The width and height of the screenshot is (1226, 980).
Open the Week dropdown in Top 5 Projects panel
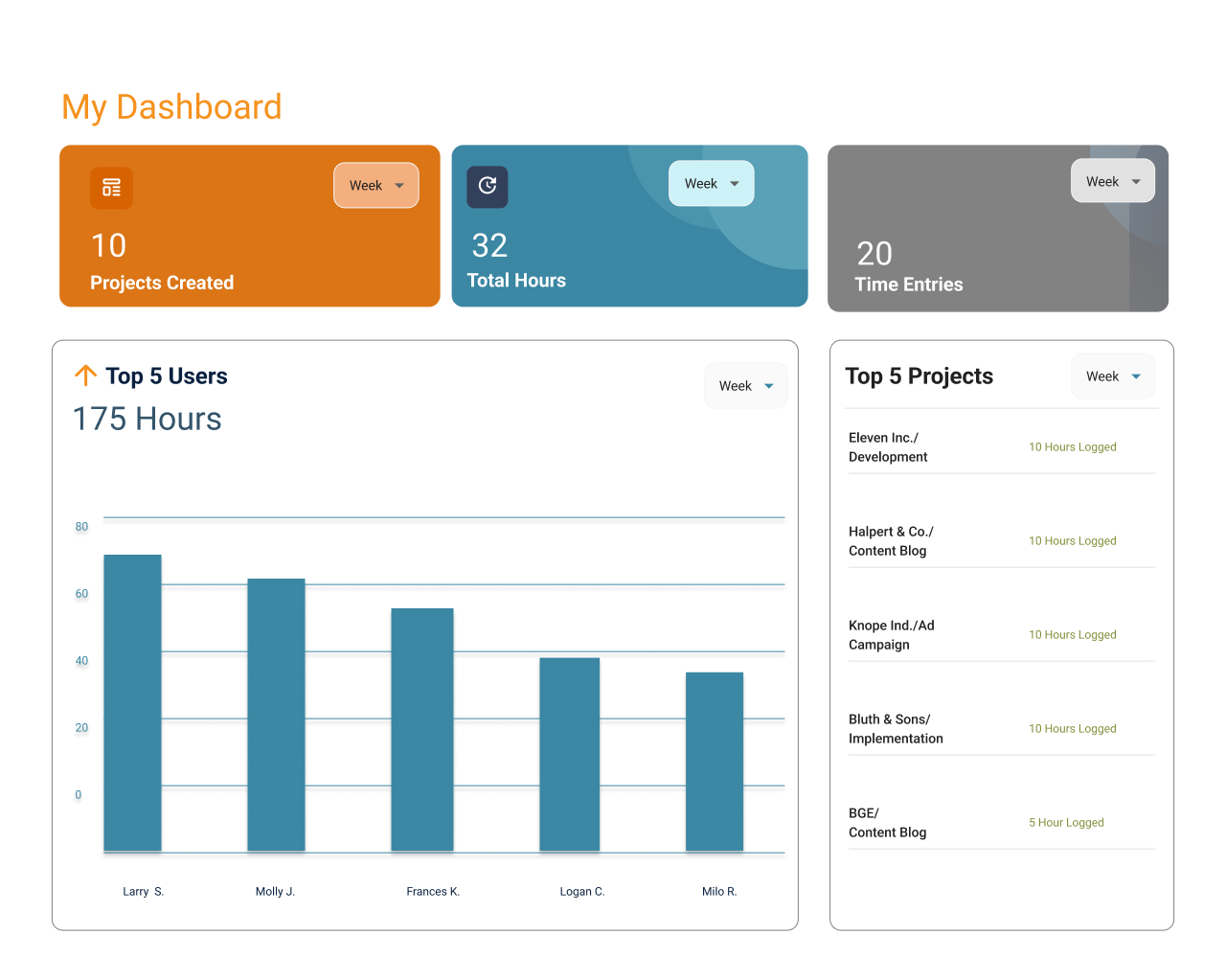[1112, 376]
